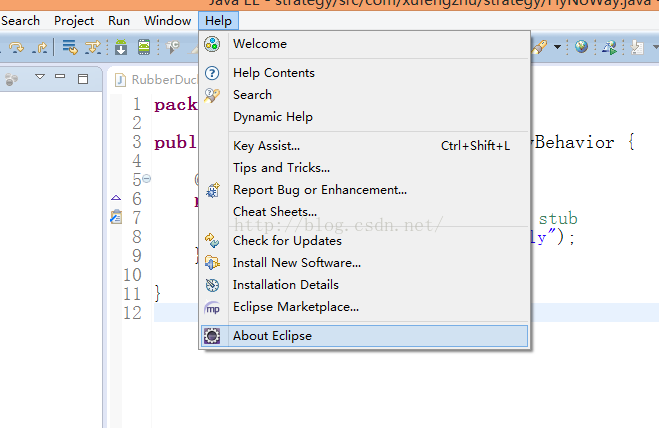659x428 pixels.
Task: Click the Drop to Frame toolbar icon
Action: click(x=70, y=47)
